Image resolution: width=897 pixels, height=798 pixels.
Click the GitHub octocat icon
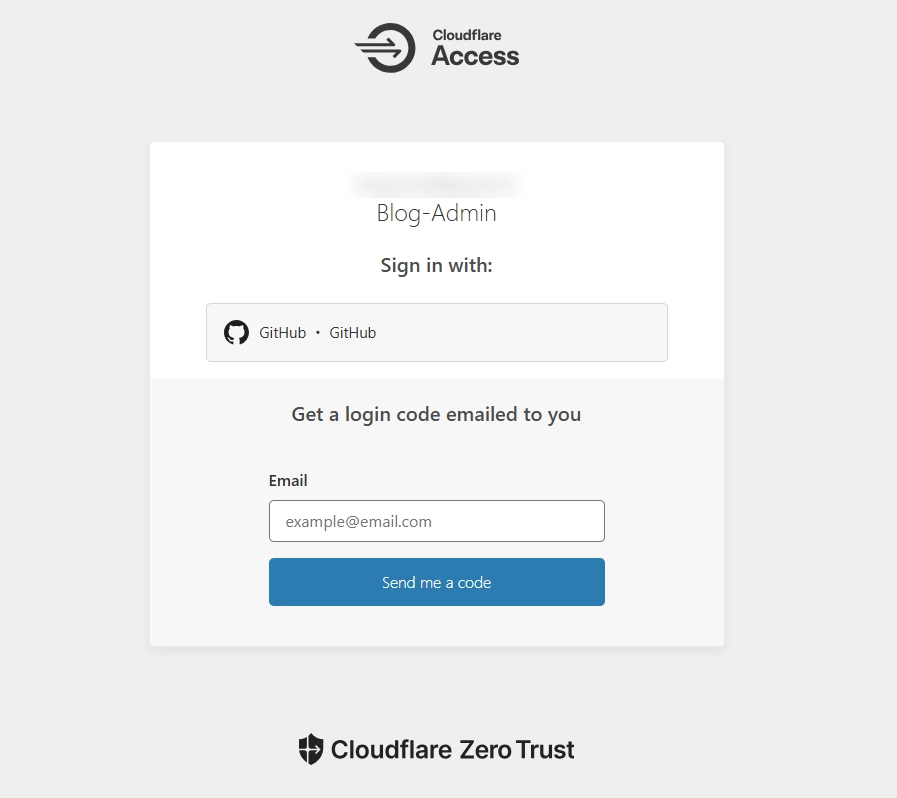pos(236,332)
